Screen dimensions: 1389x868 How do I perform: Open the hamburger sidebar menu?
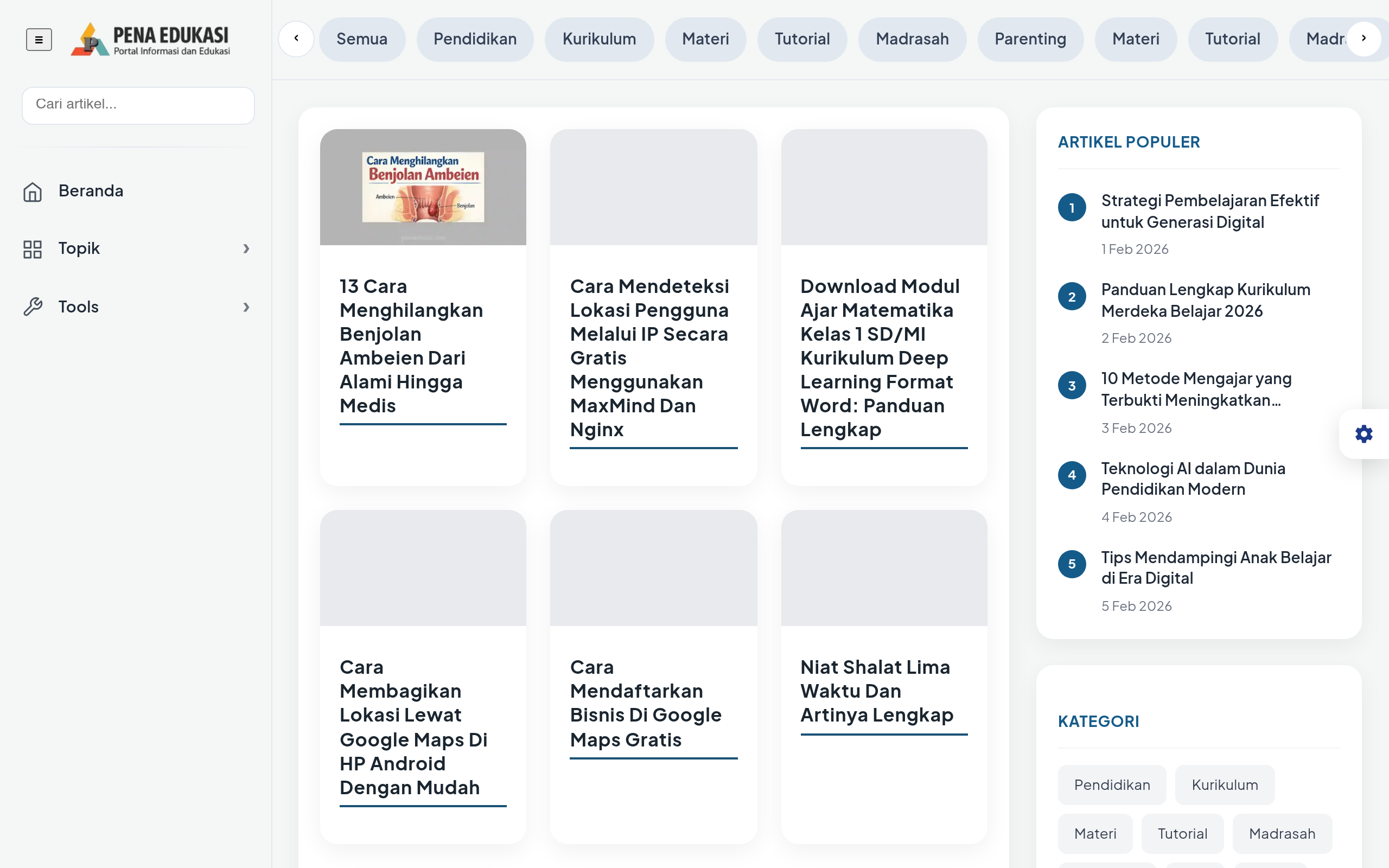pyautogui.click(x=39, y=39)
